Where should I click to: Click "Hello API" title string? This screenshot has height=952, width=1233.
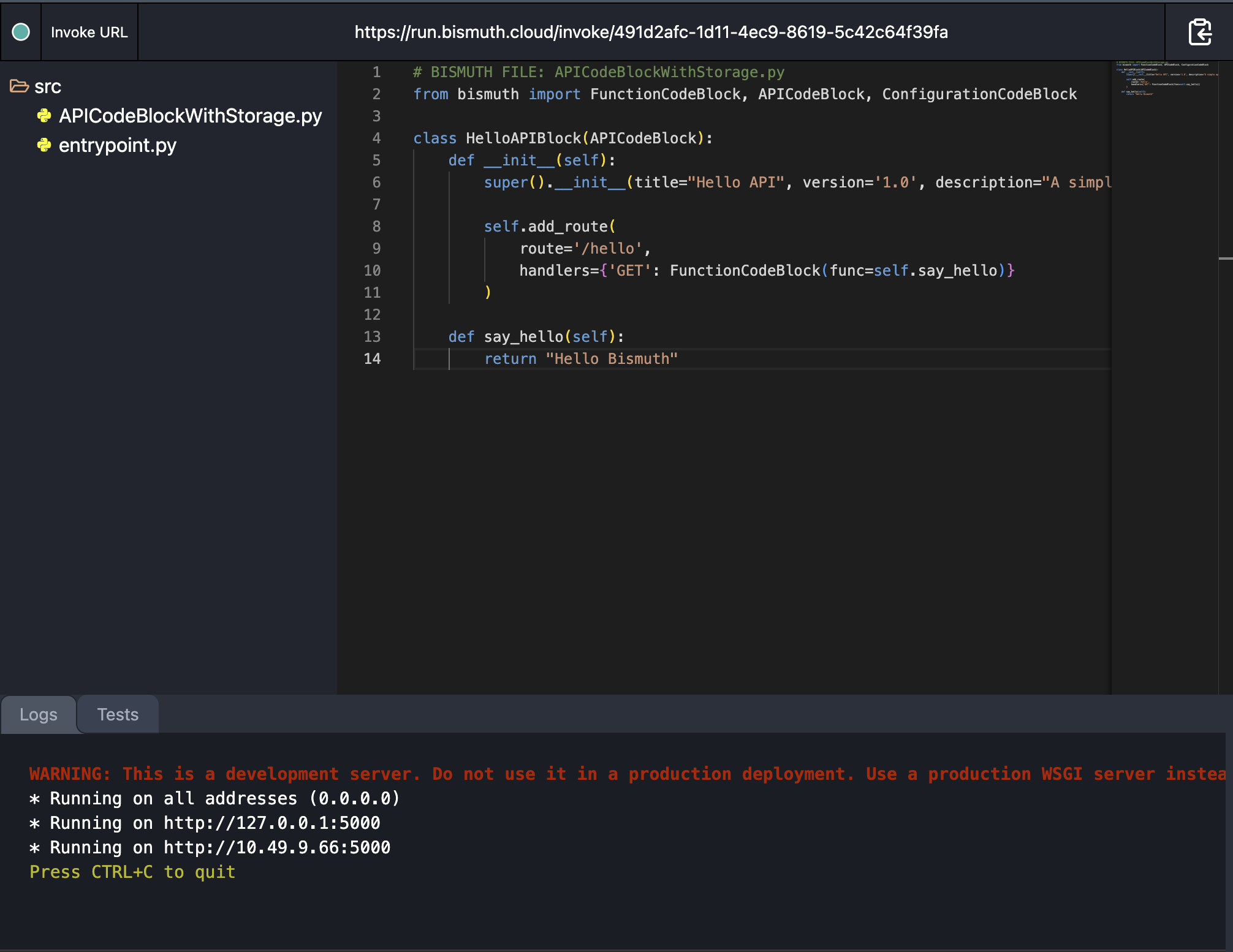click(736, 183)
